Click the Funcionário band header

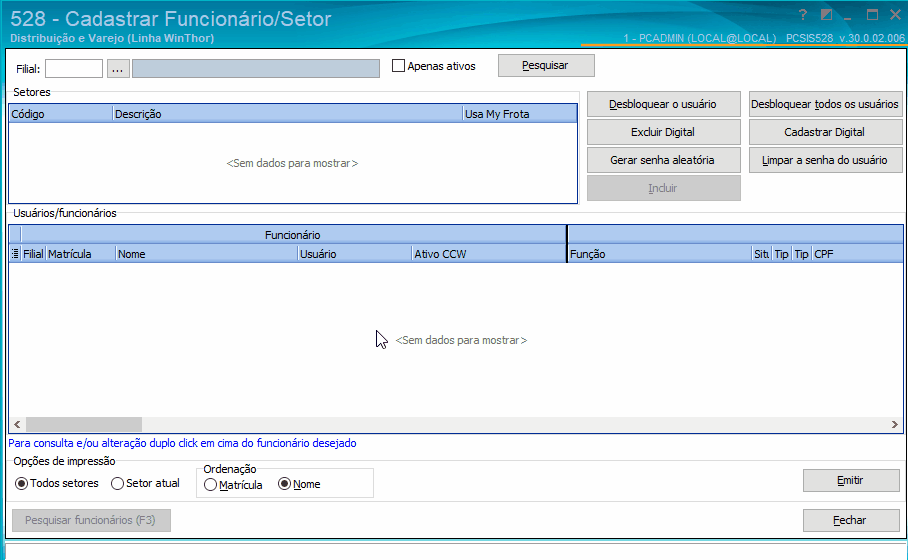(293, 235)
